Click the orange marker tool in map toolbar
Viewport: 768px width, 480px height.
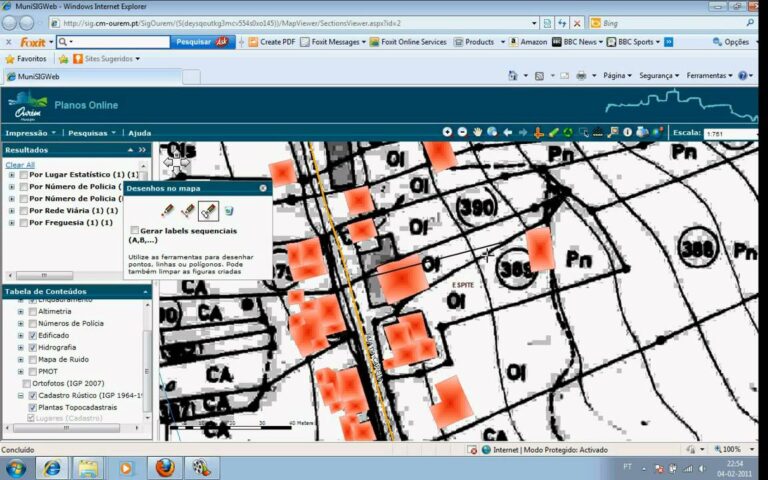point(538,132)
